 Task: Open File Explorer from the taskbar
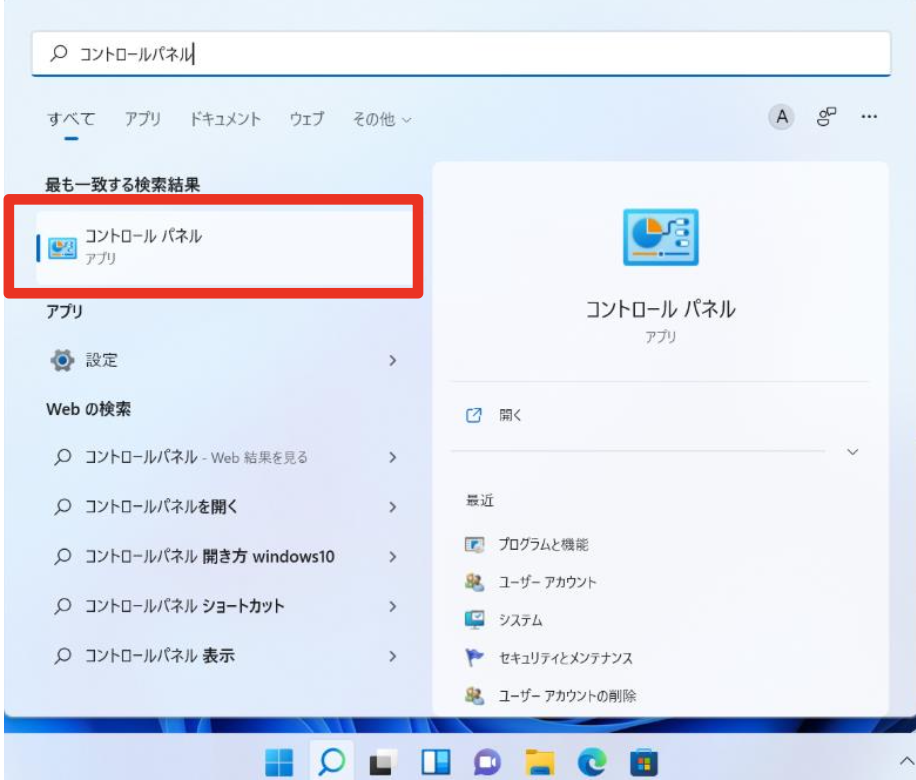point(539,763)
